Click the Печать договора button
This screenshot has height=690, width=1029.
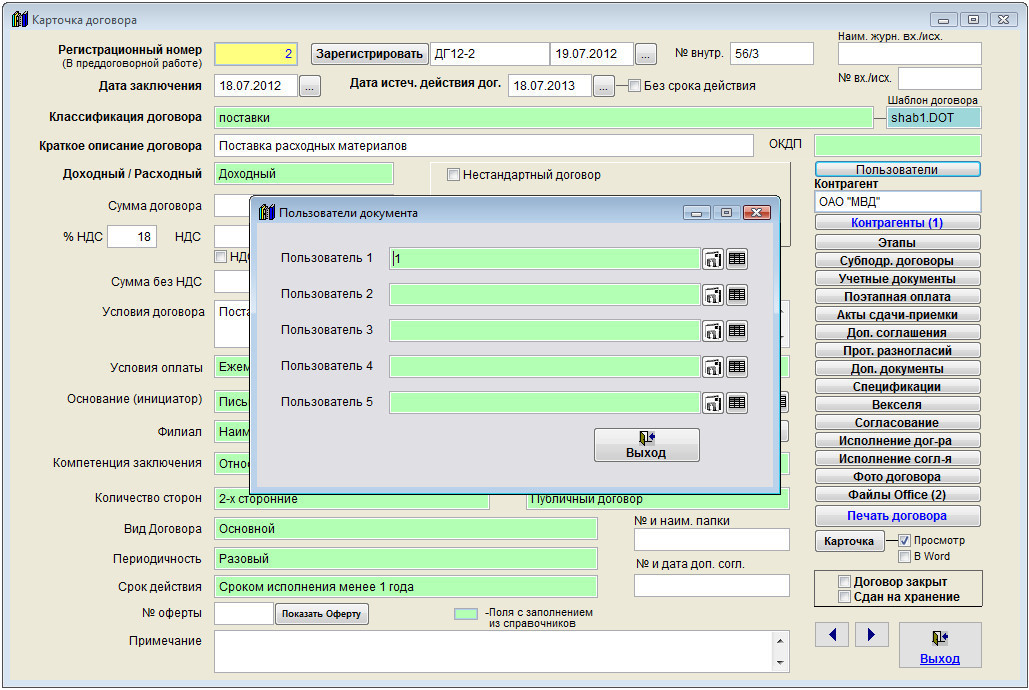[897, 516]
